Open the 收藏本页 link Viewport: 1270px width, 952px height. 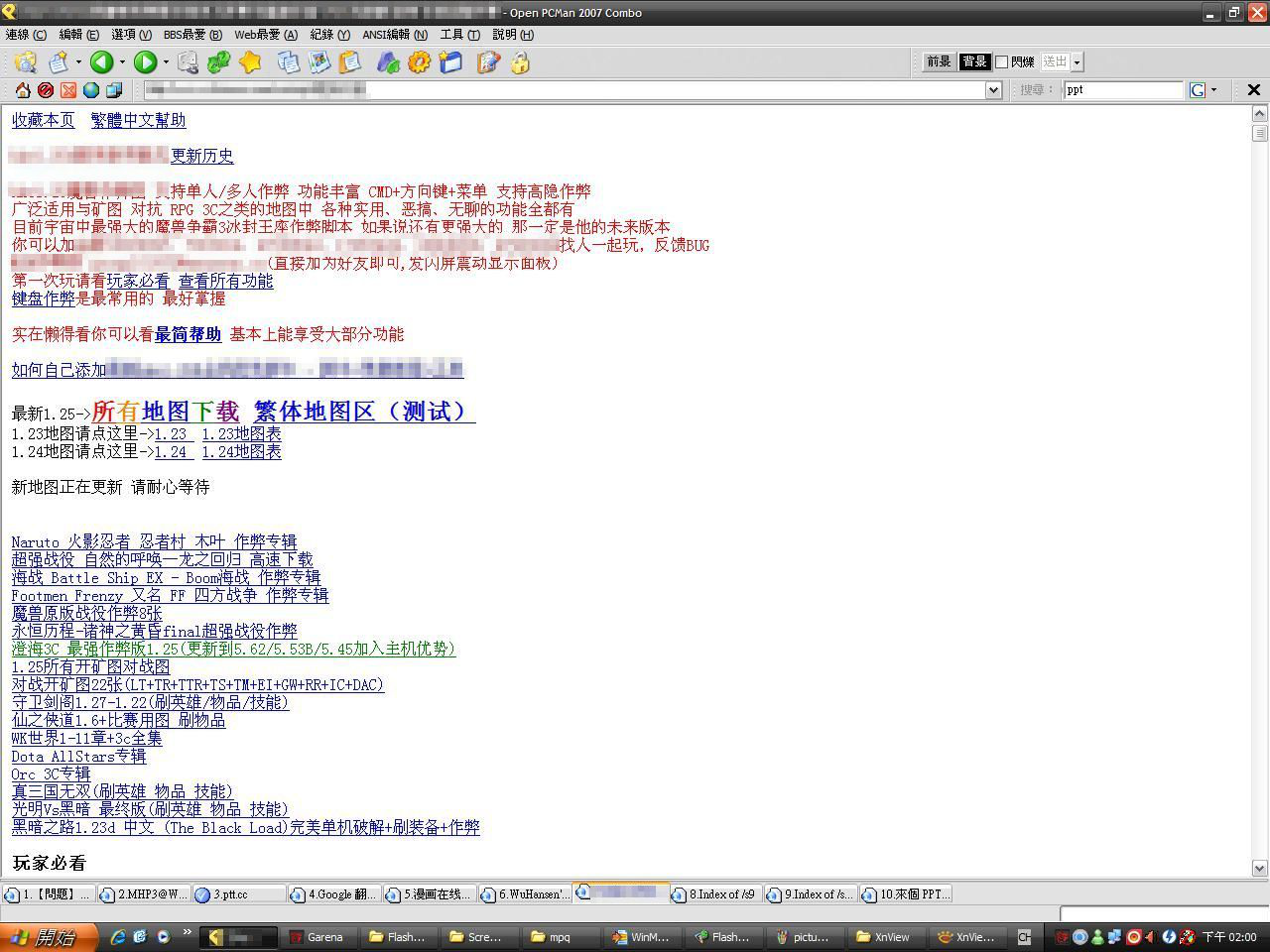[43, 120]
